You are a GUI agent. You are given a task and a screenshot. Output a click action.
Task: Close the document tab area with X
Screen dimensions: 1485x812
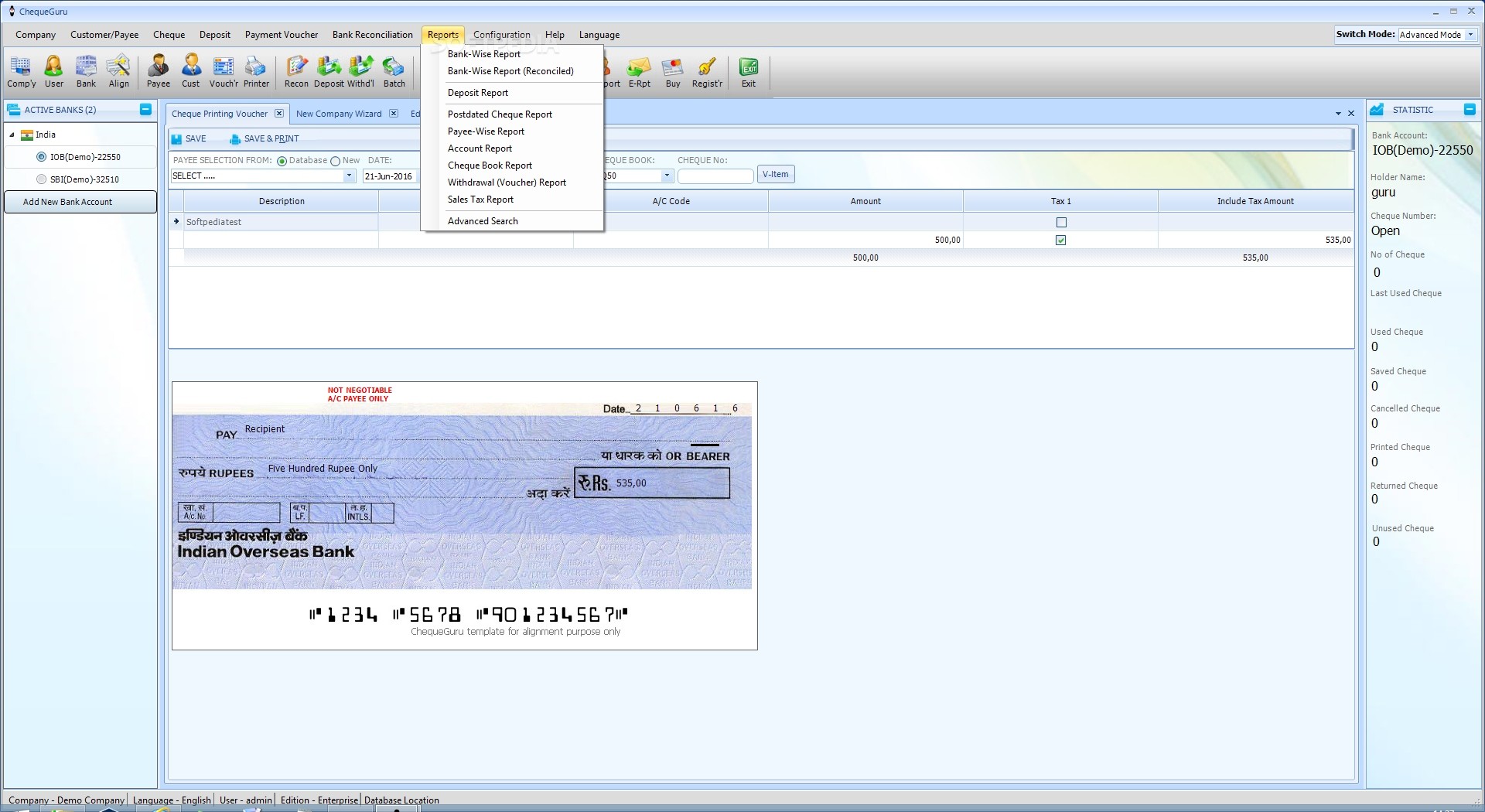(1351, 114)
